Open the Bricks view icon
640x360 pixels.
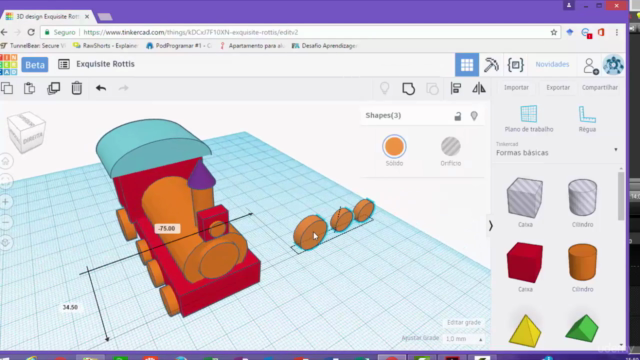point(516,64)
